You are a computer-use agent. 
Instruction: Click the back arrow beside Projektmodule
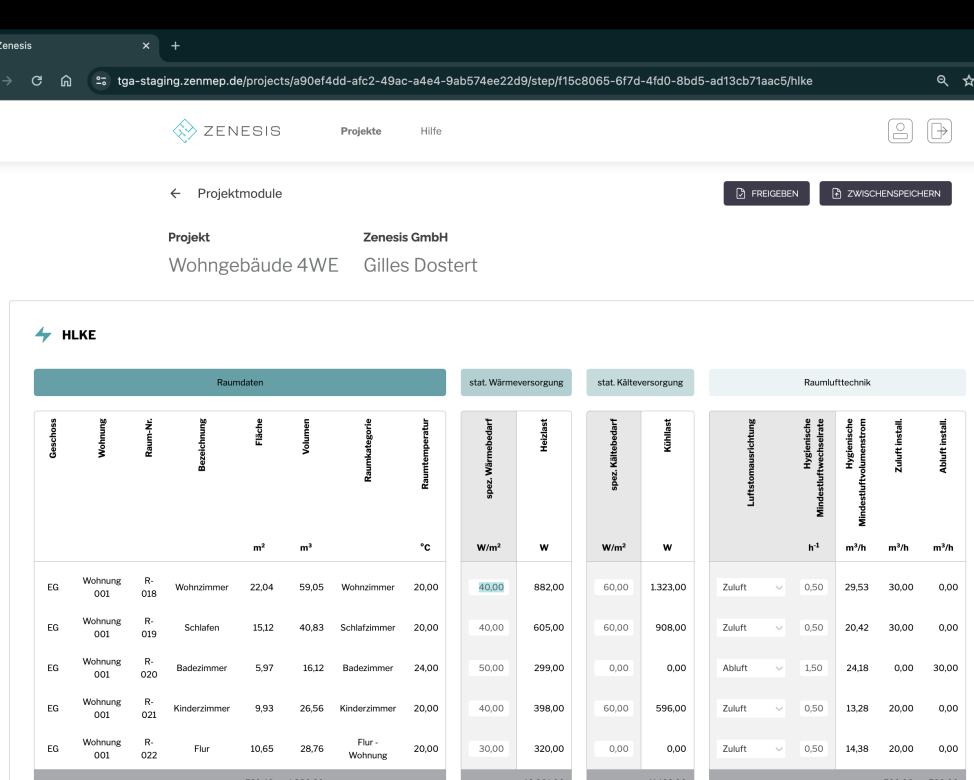point(175,194)
